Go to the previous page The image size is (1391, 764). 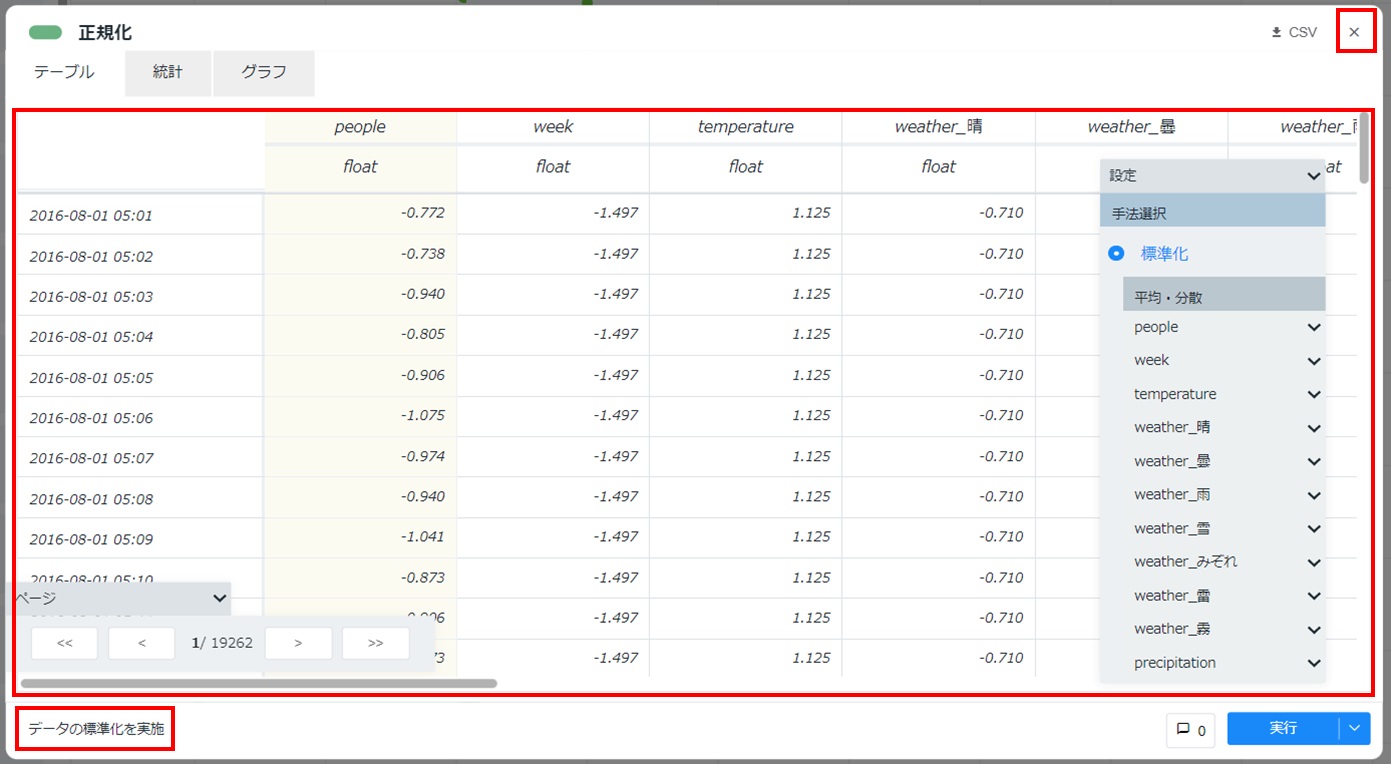(x=142, y=643)
